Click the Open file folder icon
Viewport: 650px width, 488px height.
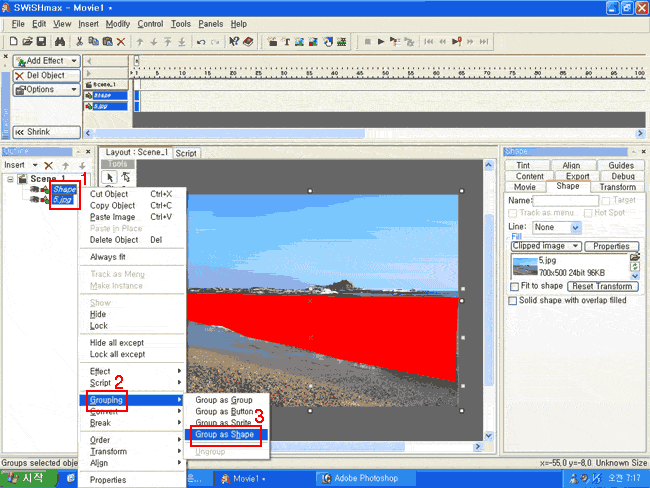click(x=27, y=41)
